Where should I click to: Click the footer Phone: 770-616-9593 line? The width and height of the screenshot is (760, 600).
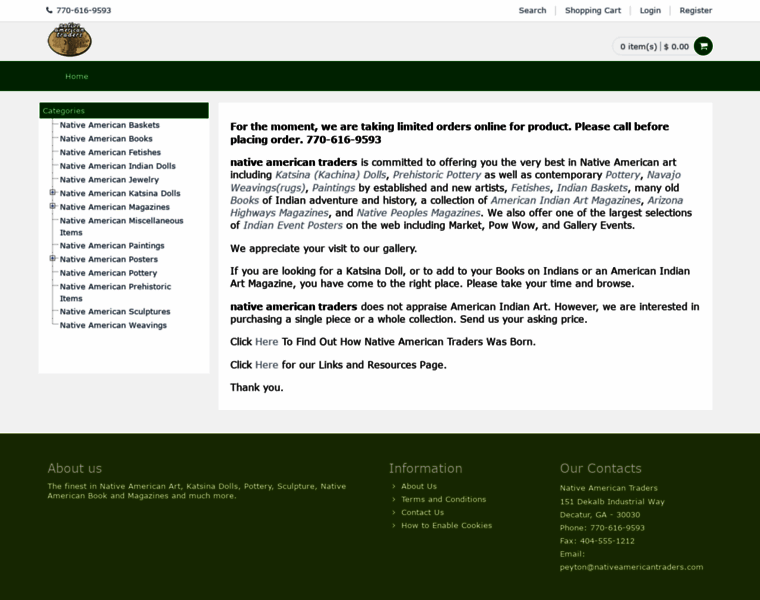[602, 528]
